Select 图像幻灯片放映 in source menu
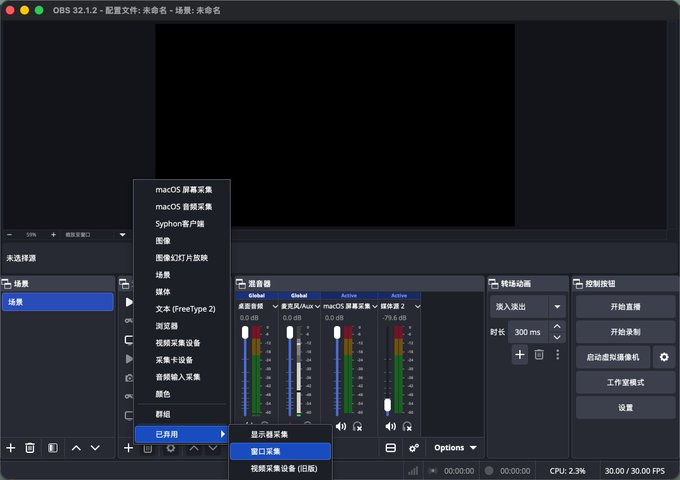 (x=182, y=258)
